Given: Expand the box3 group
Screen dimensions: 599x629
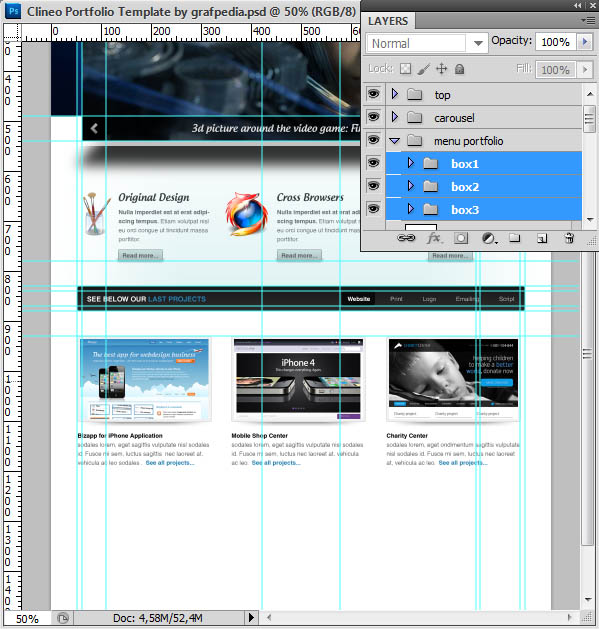Looking at the screenshot, I should tap(410, 209).
